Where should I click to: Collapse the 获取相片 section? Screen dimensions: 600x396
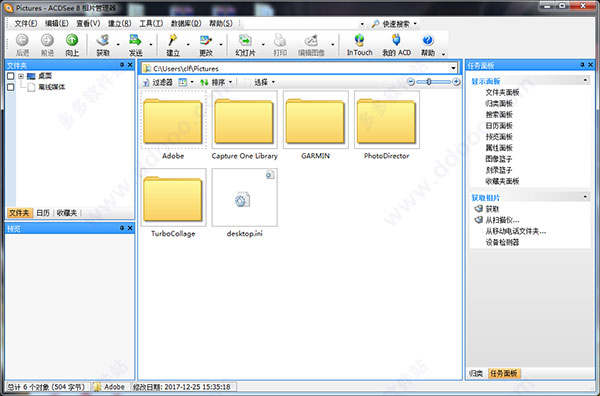(x=585, y=197)
